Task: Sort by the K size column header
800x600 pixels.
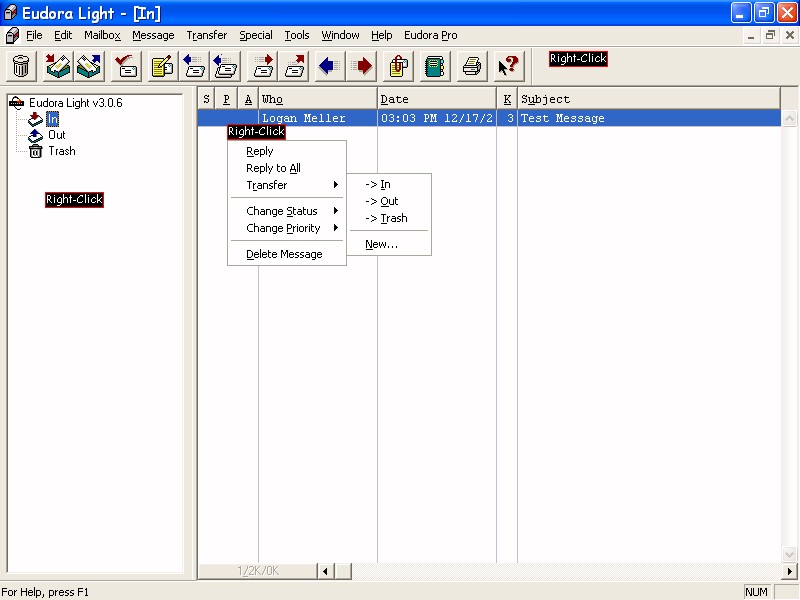Action: tap(507, 99)
